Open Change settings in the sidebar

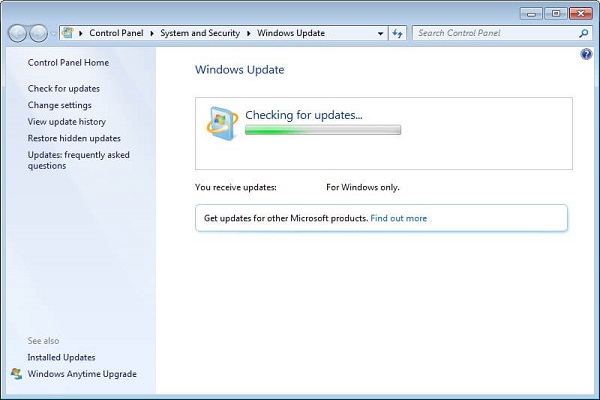pos(60,105)
